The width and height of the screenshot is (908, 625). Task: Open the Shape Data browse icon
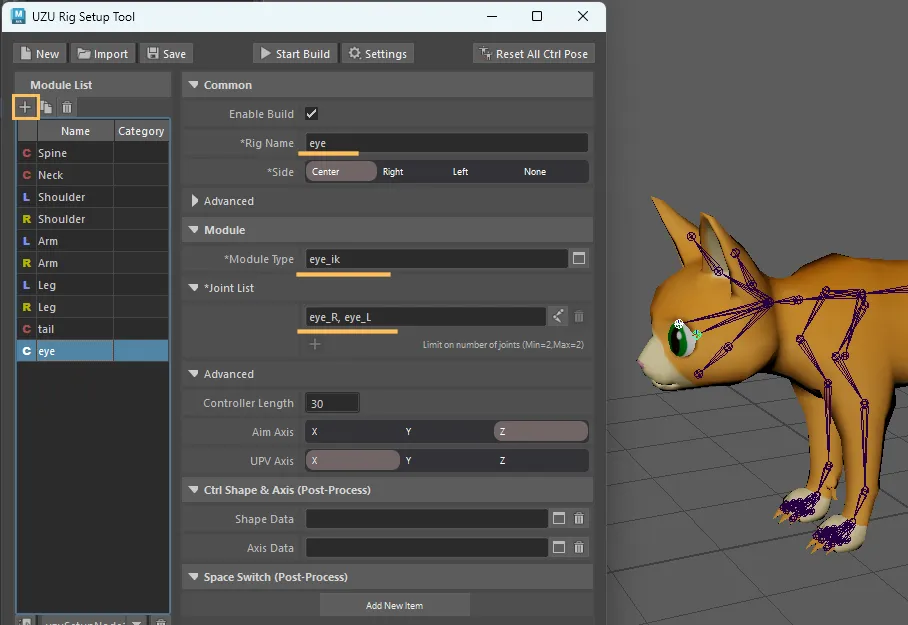tap(558, 518)
